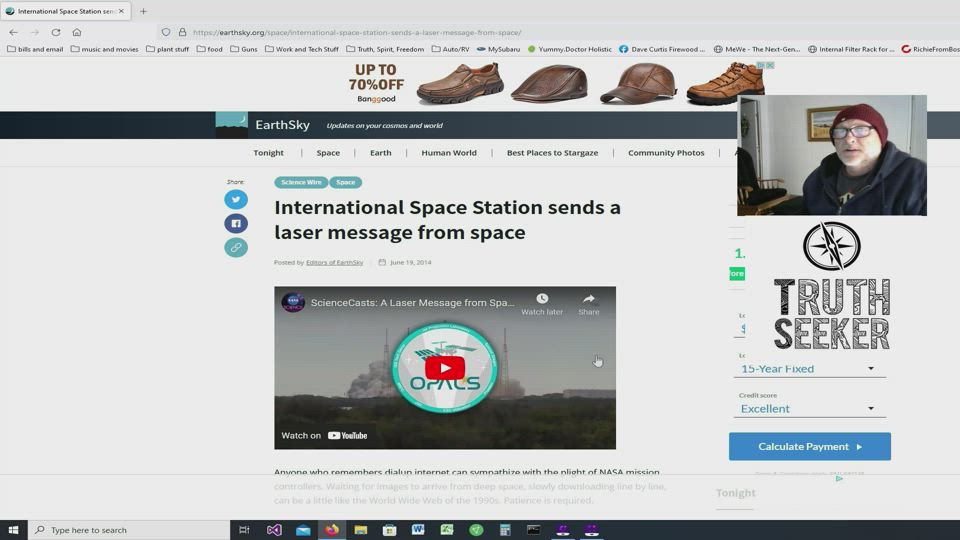Image resolution: width=960 pixels, height=540 pixels.
Task: Click the video Share arrow icon
Action: (589, 299)
